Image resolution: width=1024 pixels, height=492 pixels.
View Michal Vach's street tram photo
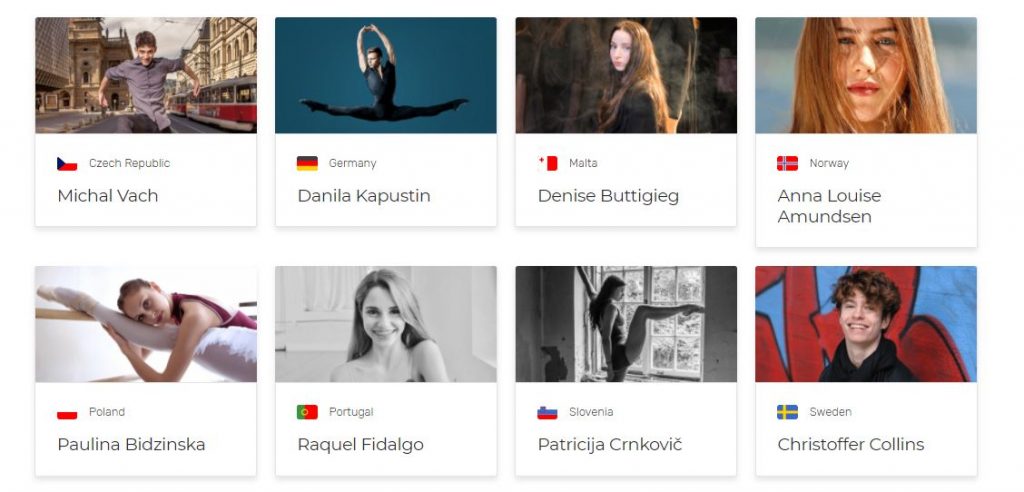[146, 75]
